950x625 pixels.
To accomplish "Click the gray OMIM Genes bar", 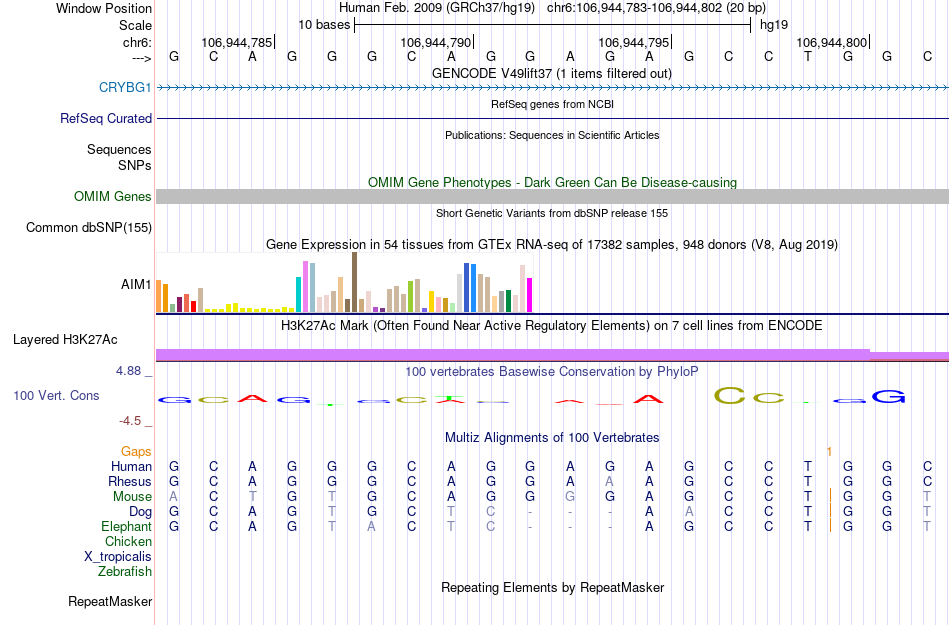I will (552, 196).
